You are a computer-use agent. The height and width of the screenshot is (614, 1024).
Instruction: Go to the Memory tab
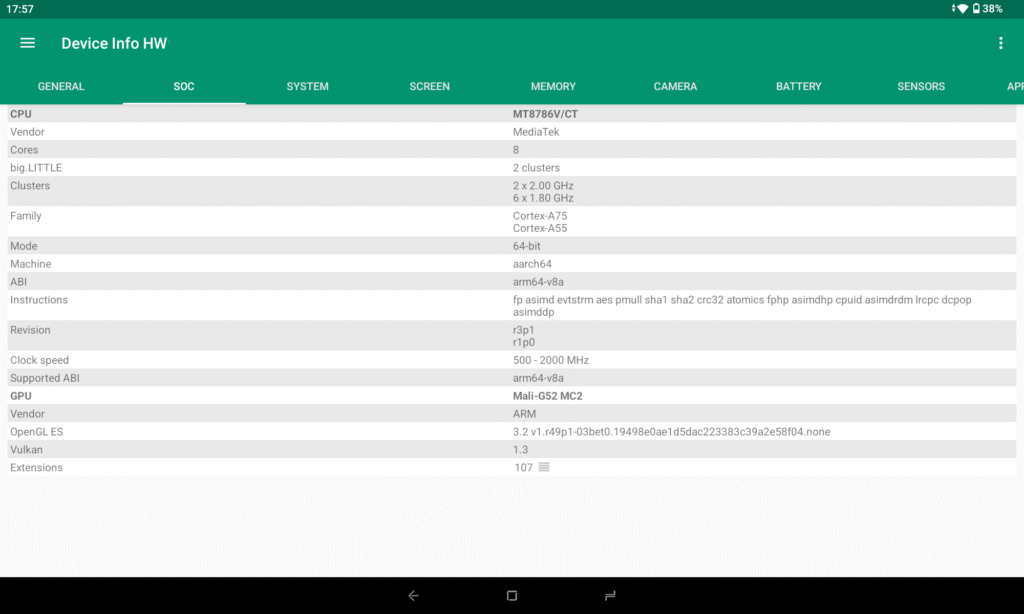point(553,87)
